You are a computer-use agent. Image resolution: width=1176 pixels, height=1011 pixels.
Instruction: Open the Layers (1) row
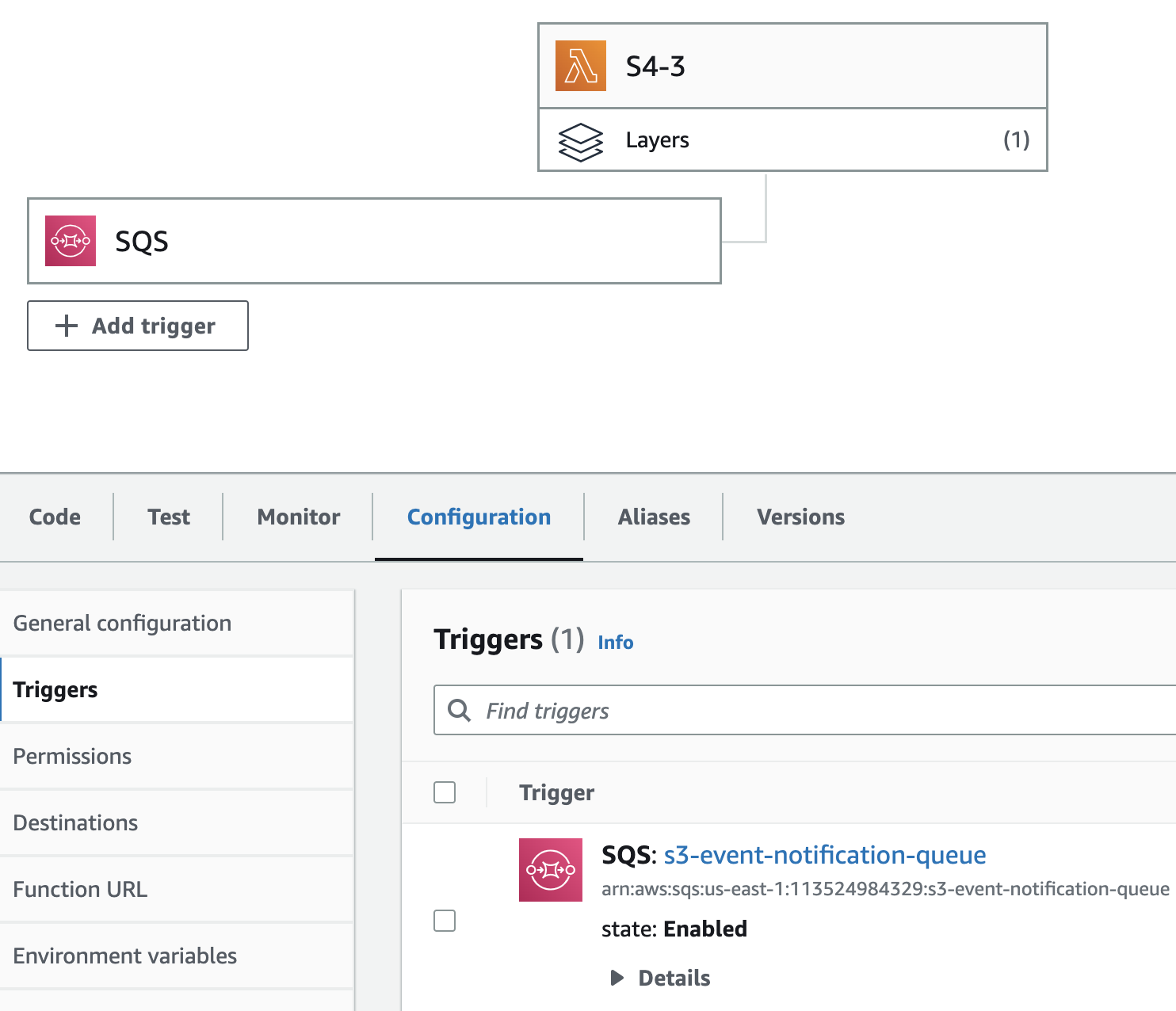pyautogui.click(x=792, y=140)
